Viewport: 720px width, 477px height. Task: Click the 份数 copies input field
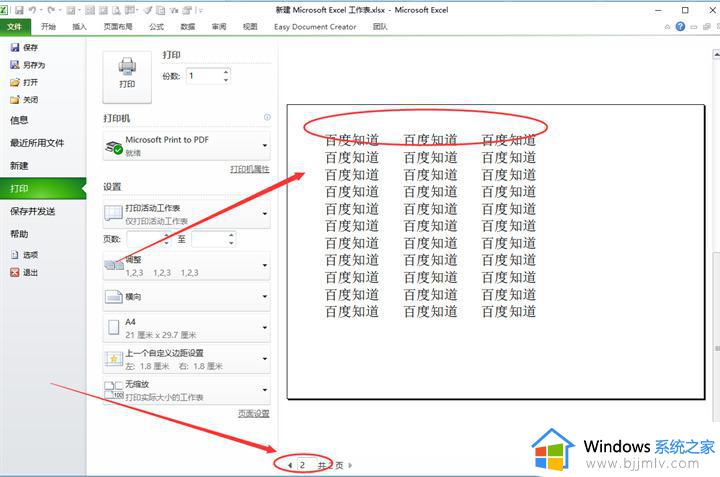(204, 76)
